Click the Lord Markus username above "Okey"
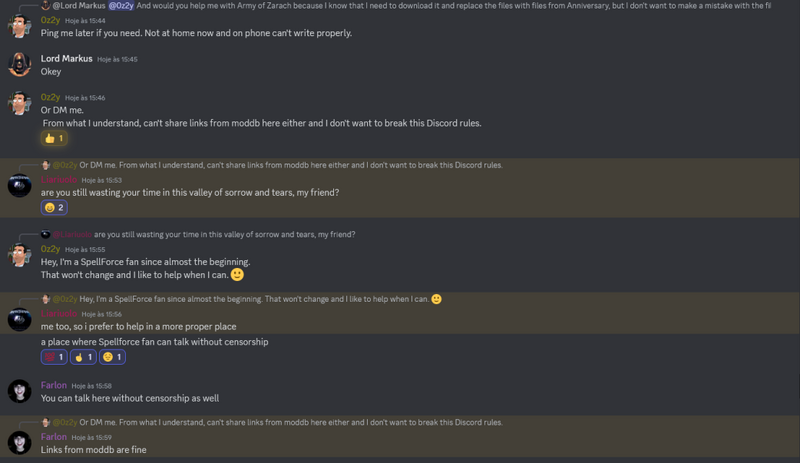800x463 pixels. 66,59
